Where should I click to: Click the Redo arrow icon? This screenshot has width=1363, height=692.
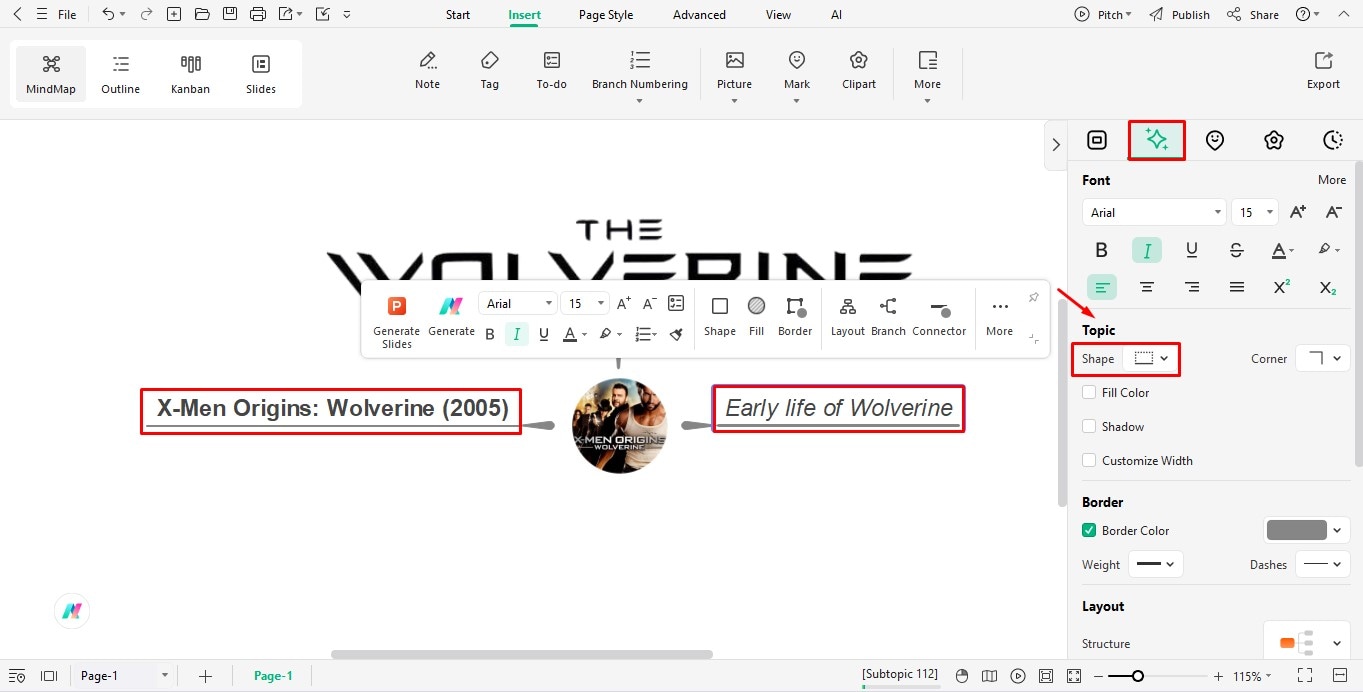(146, 14)
